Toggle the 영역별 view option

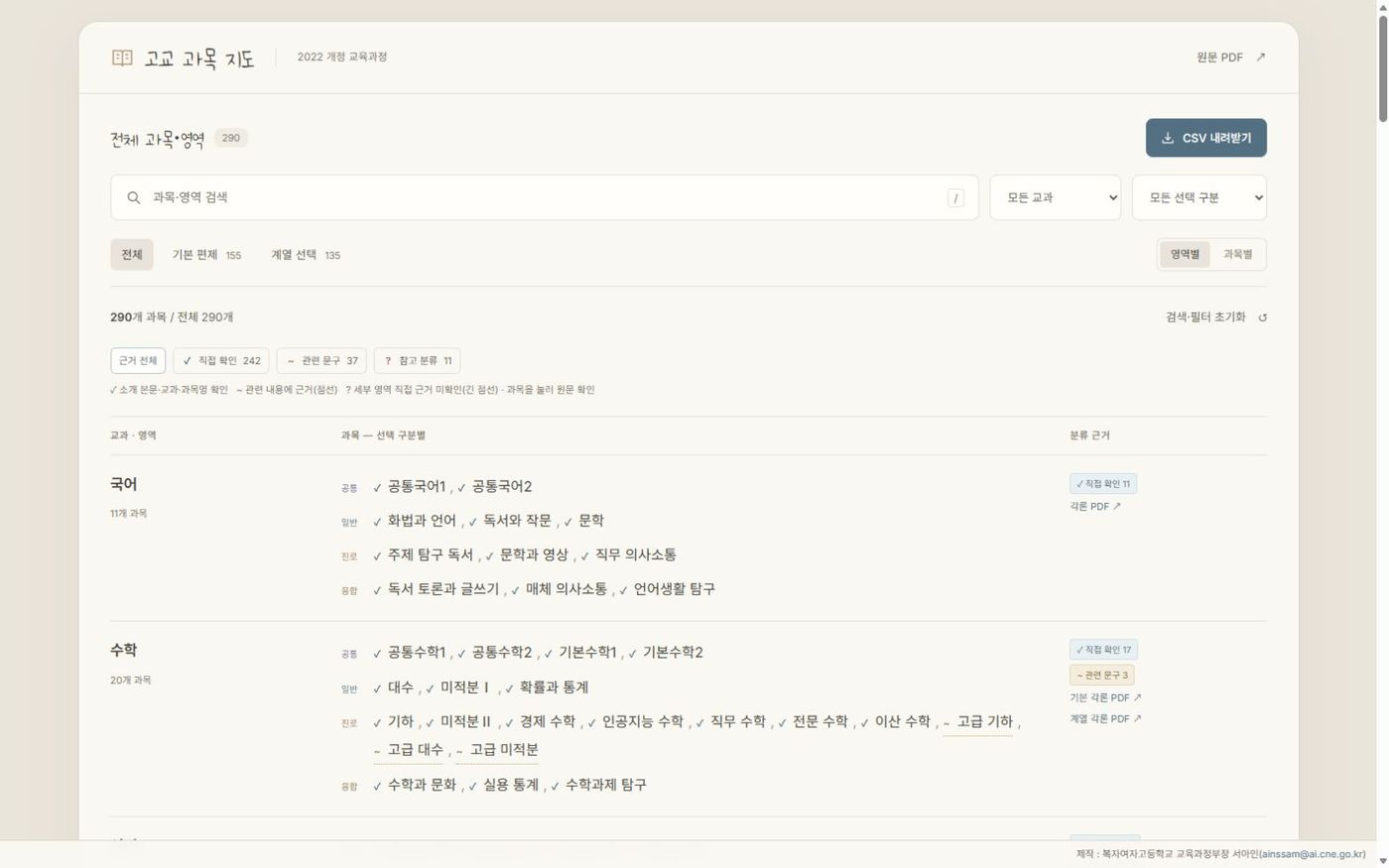(1185, 255)
